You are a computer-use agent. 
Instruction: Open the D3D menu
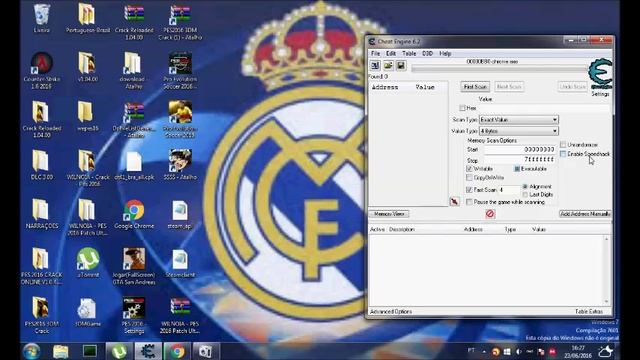(427, 53)
